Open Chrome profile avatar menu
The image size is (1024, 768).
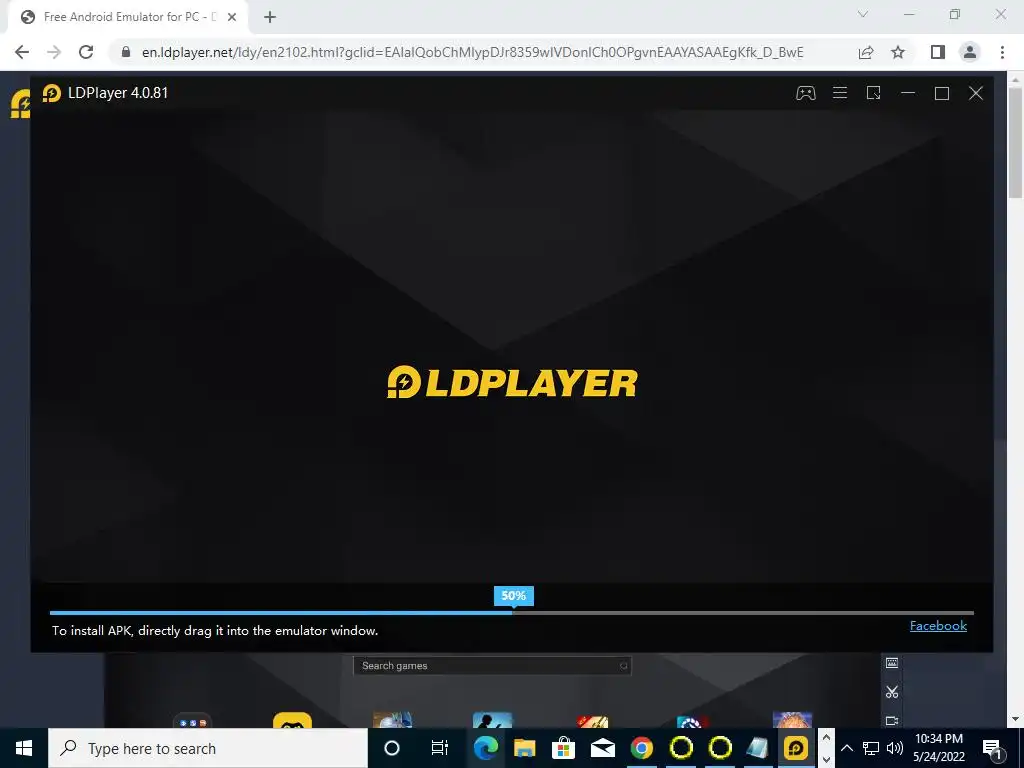[970, 52]
